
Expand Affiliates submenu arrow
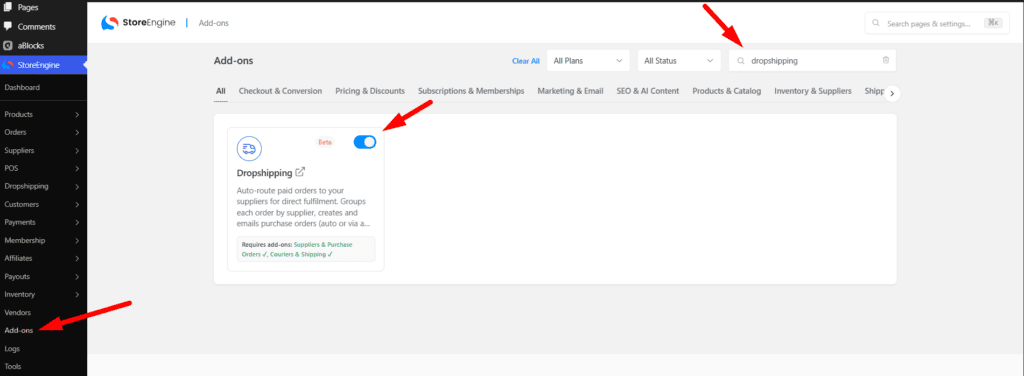pyautogui.click(x=78, y=258)
